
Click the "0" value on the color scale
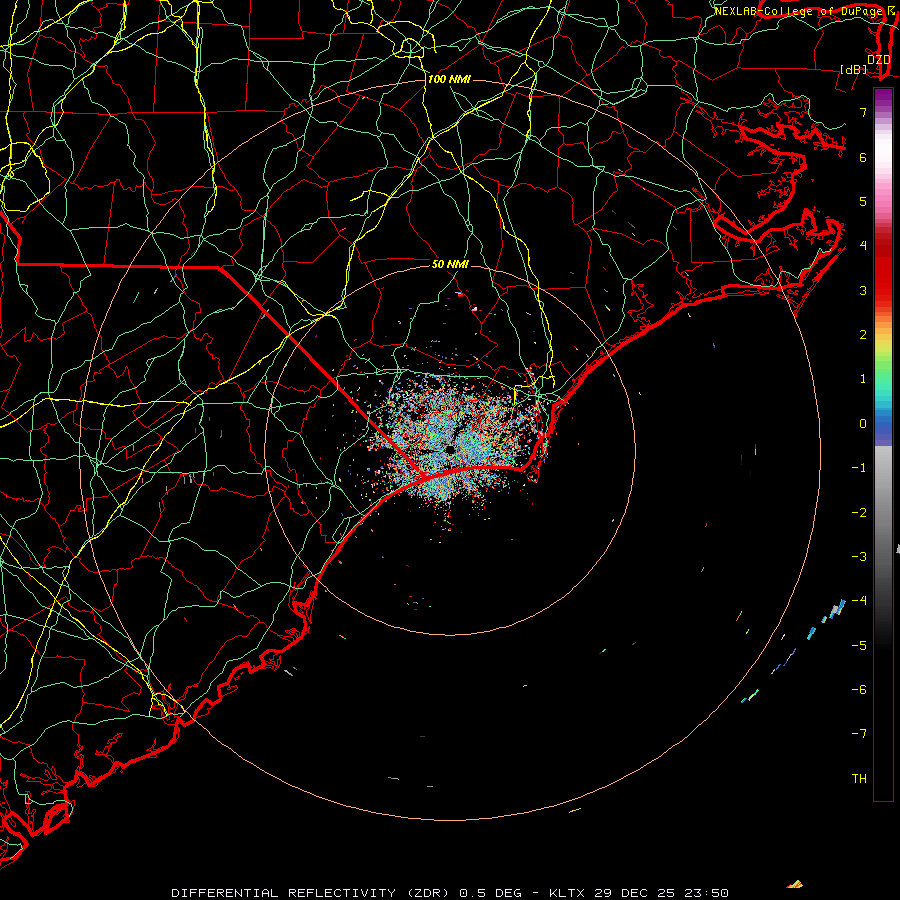point(863,424)
